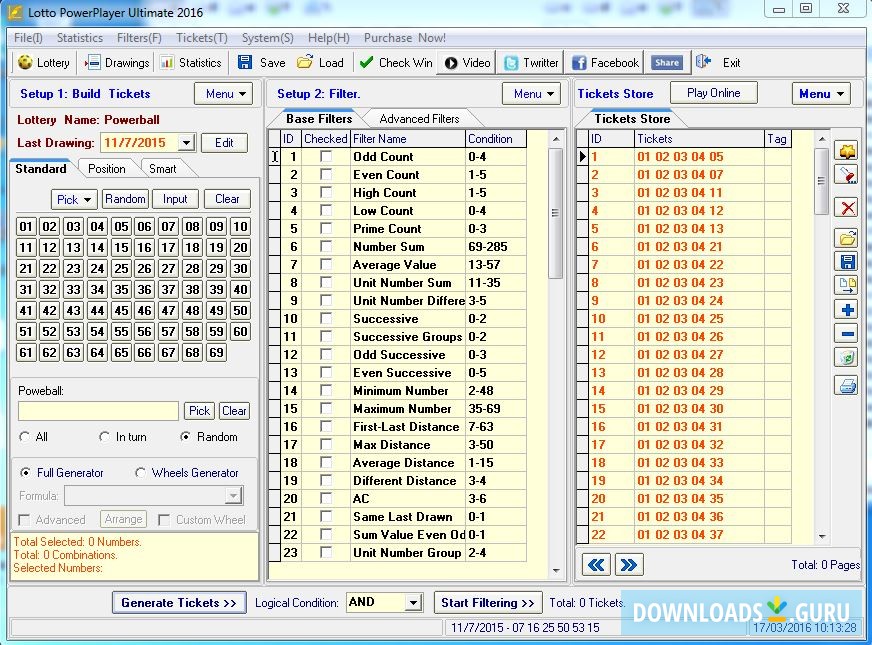Click the Poweball input field

tap(98, 411)
